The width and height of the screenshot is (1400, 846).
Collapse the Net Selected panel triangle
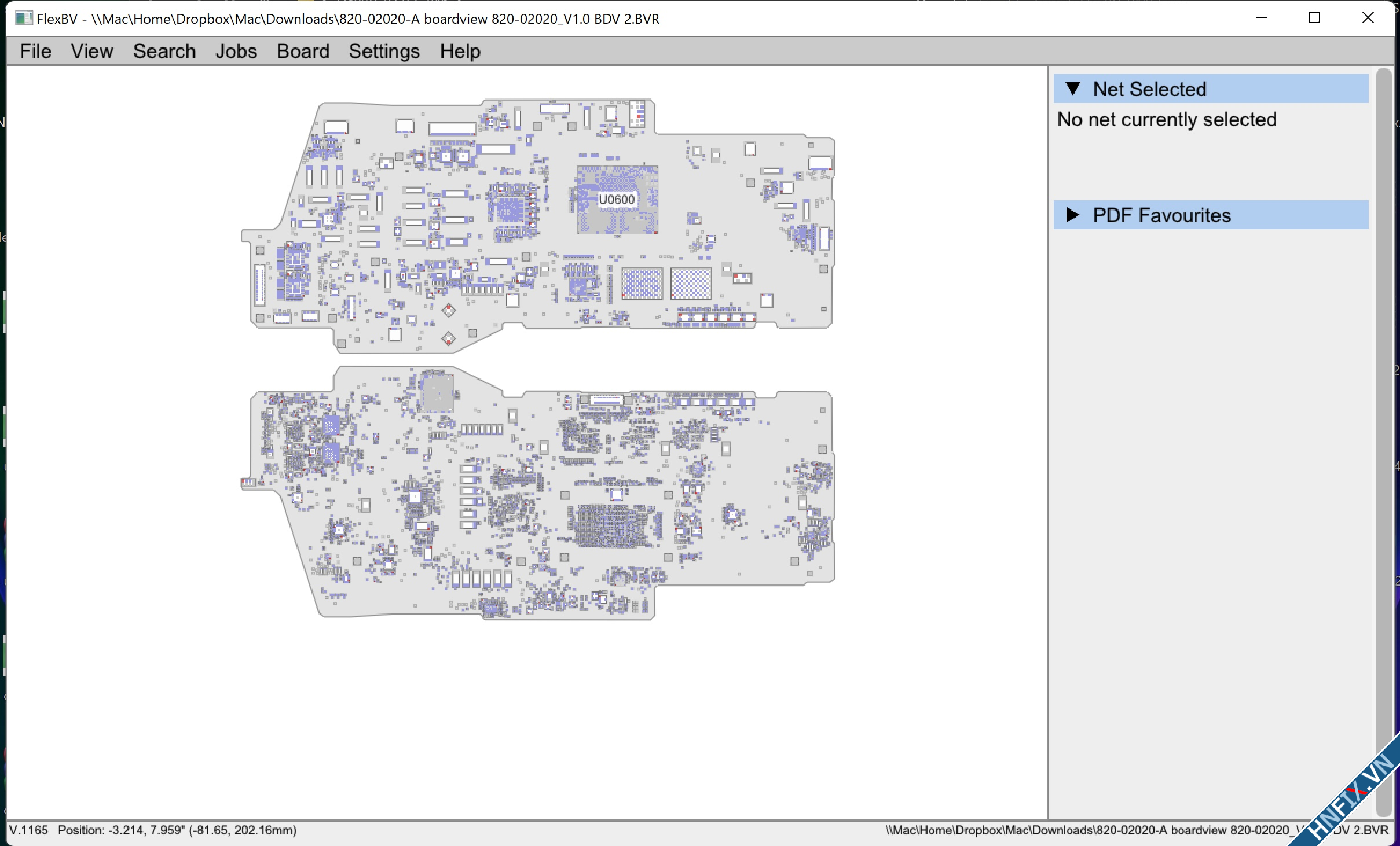coord(1072,89)
